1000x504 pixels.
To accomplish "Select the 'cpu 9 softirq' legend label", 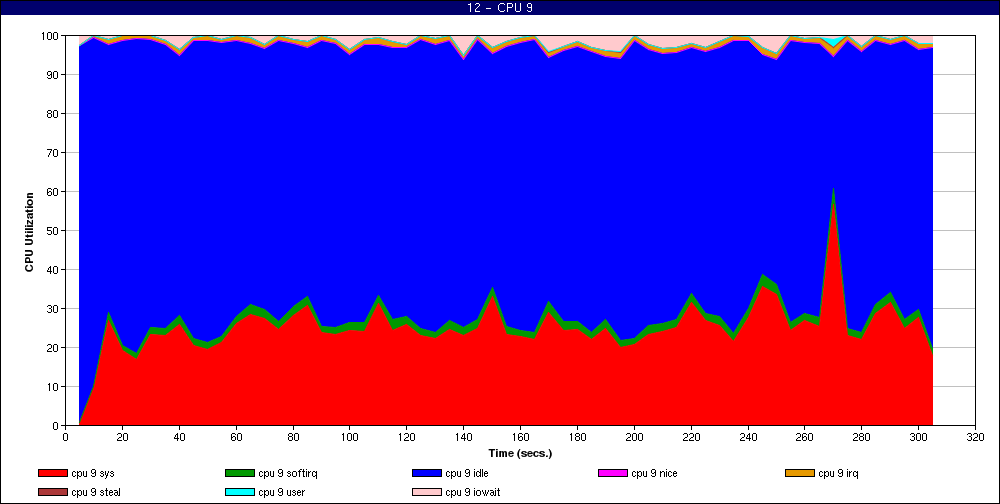I will (x=288, y=474).
